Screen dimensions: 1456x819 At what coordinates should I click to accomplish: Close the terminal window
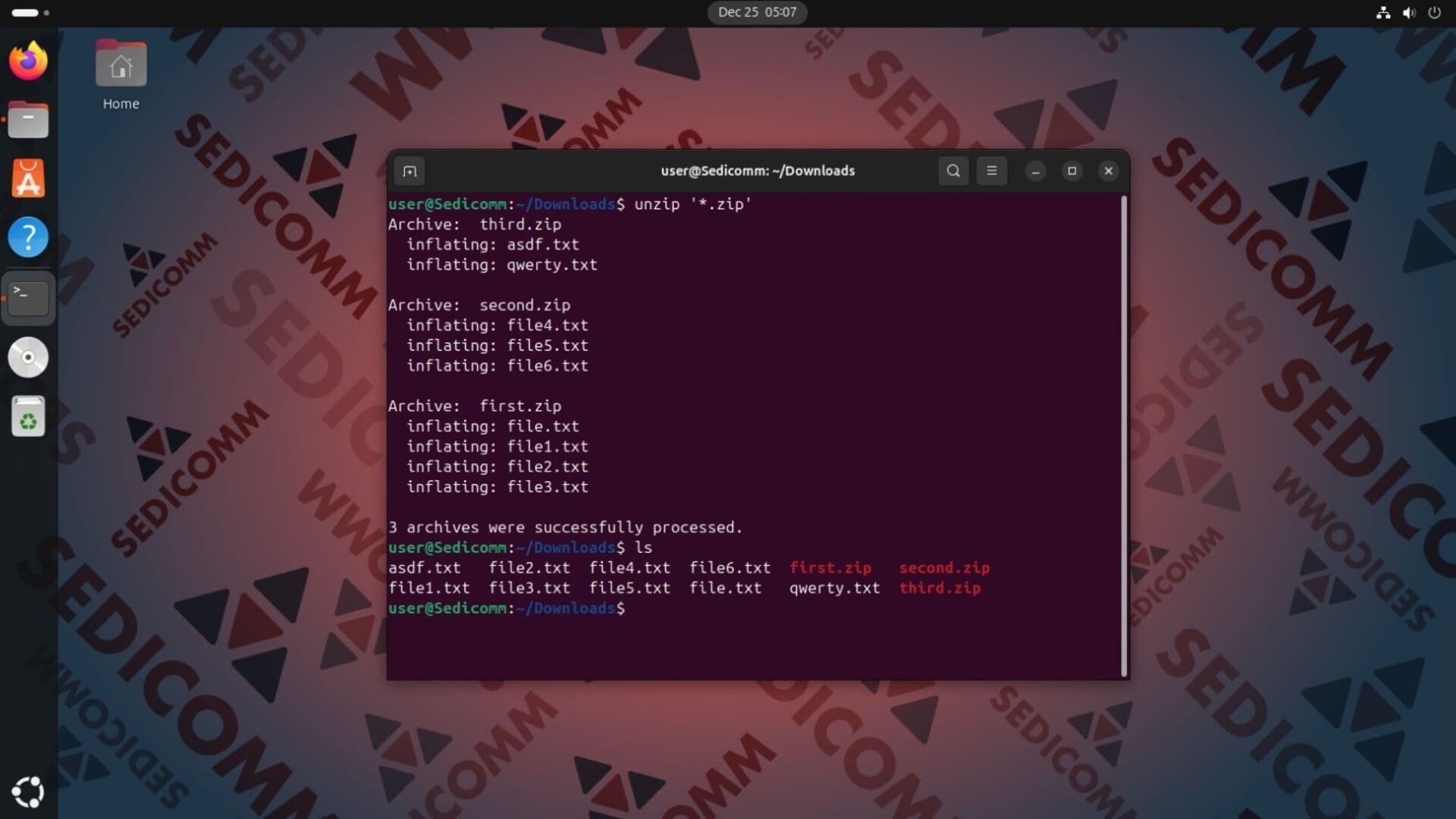1108,171
